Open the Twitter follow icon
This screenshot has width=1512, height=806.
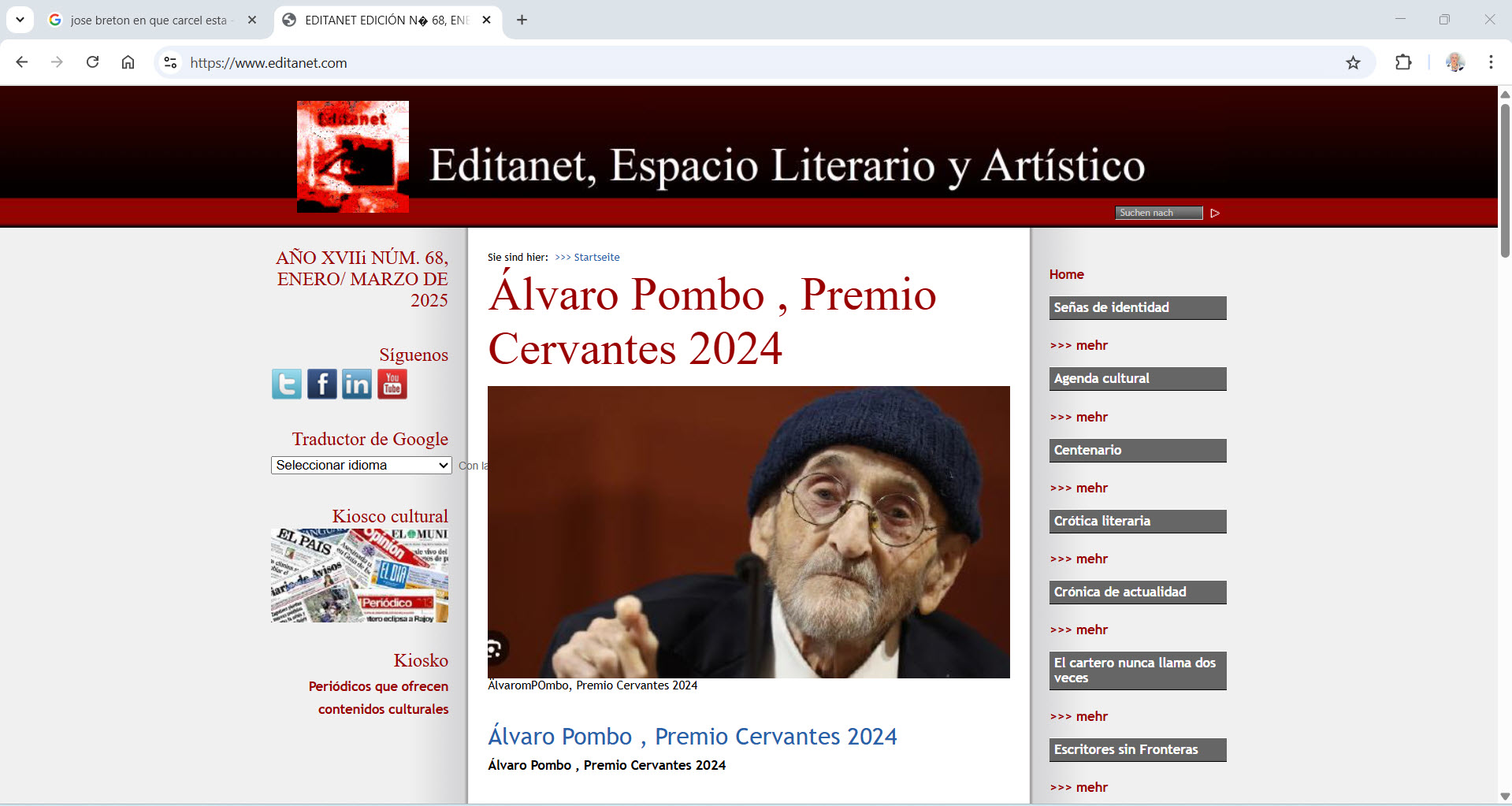(287, 384)
